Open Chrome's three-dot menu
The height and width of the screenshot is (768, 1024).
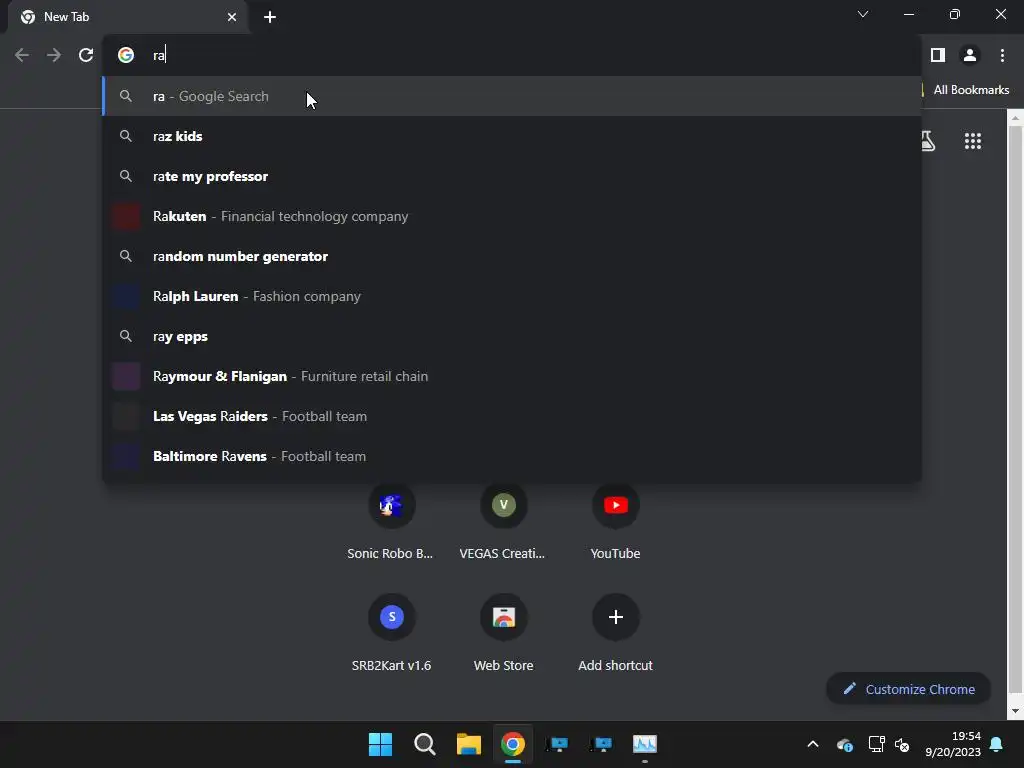pos(1002,56)
